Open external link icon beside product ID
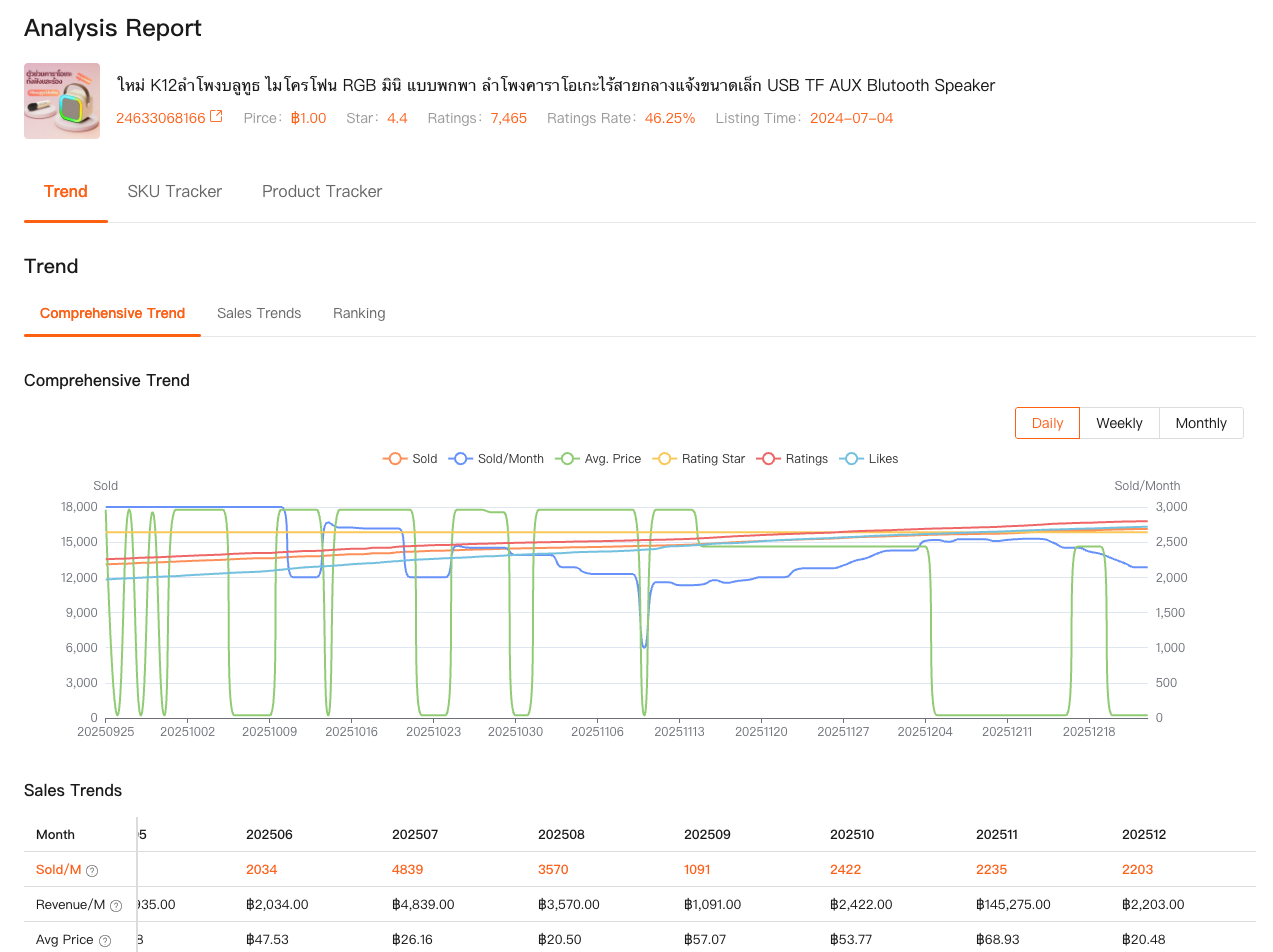 coord(216,117)
